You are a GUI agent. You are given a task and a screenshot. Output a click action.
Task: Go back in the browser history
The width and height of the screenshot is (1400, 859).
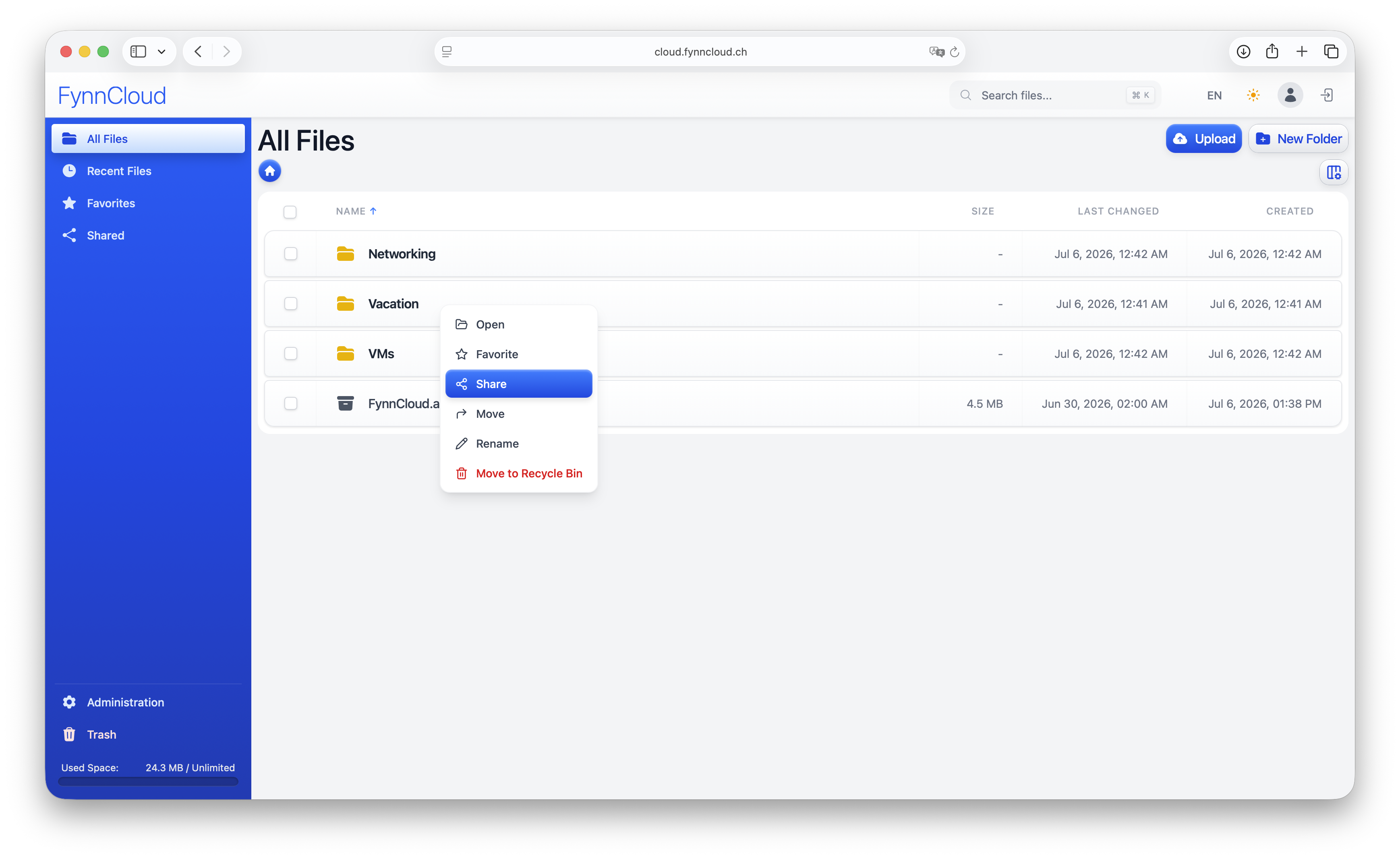coord(198,52)
